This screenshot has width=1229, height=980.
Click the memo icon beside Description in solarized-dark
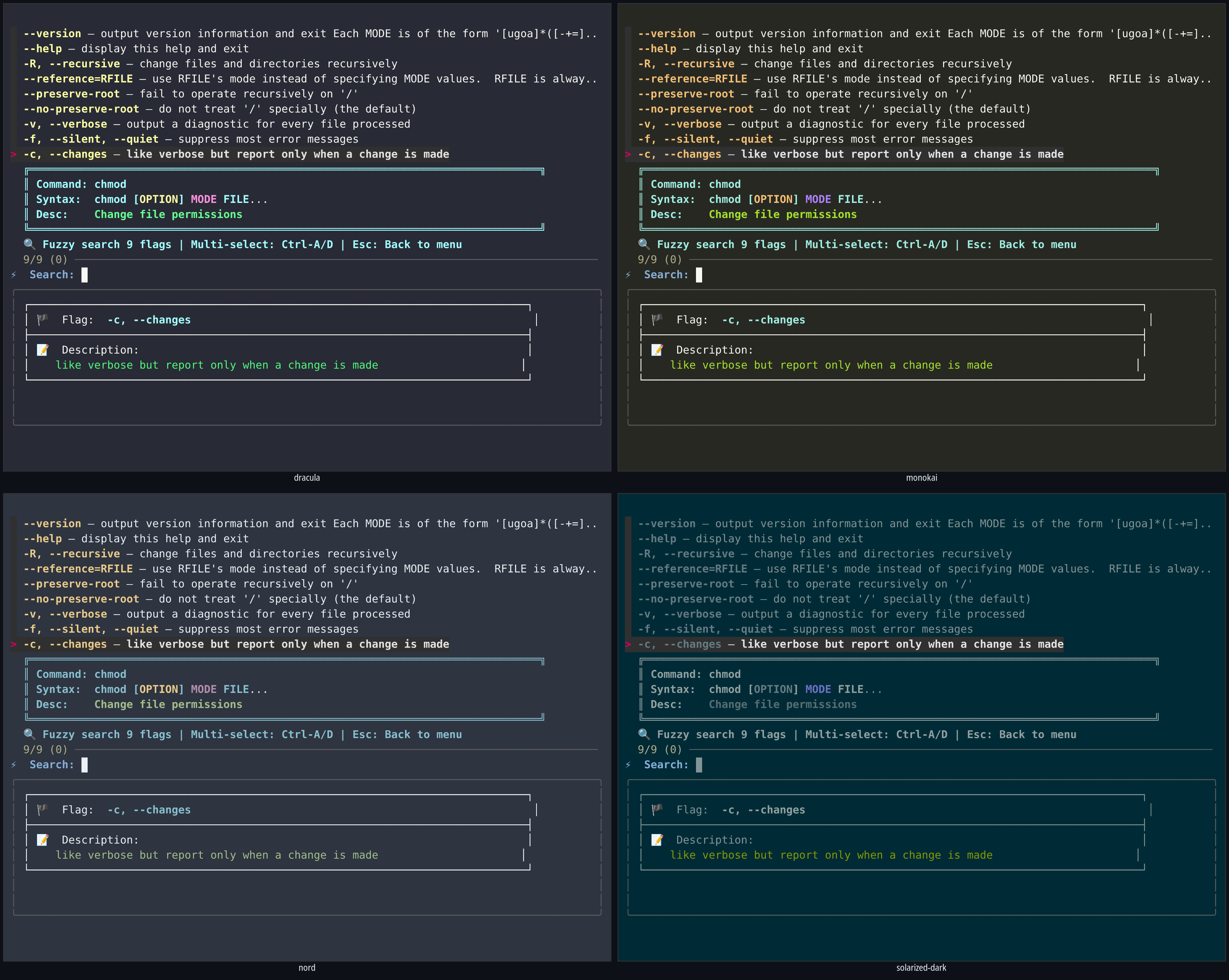657,840
